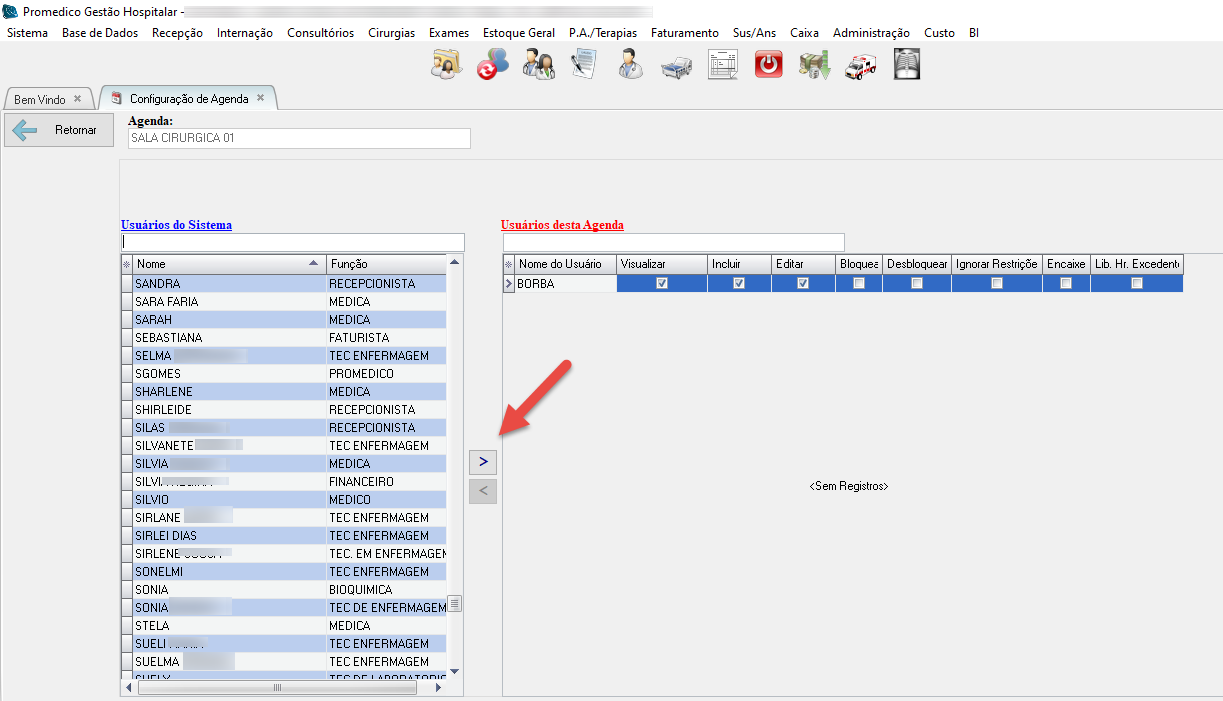Click the Retornar button

point(58,130)
